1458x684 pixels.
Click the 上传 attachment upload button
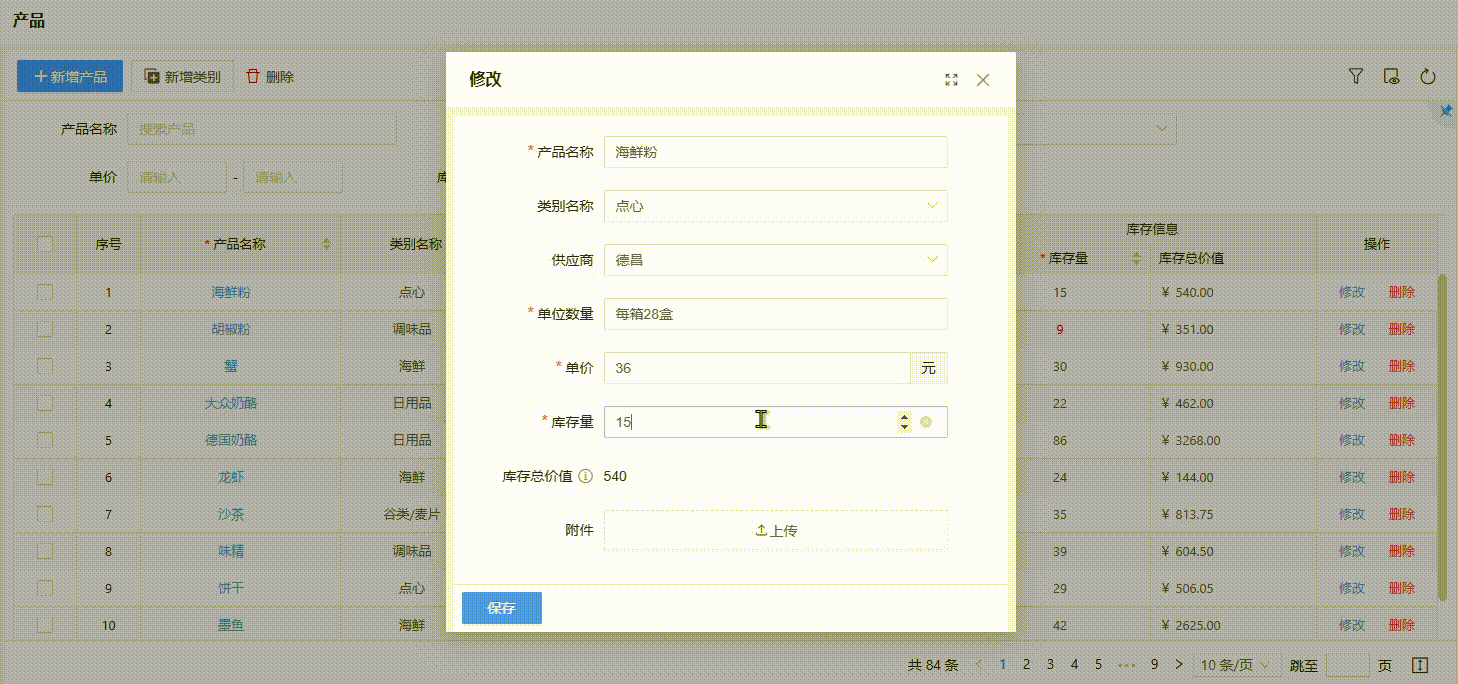click(775, 531)
